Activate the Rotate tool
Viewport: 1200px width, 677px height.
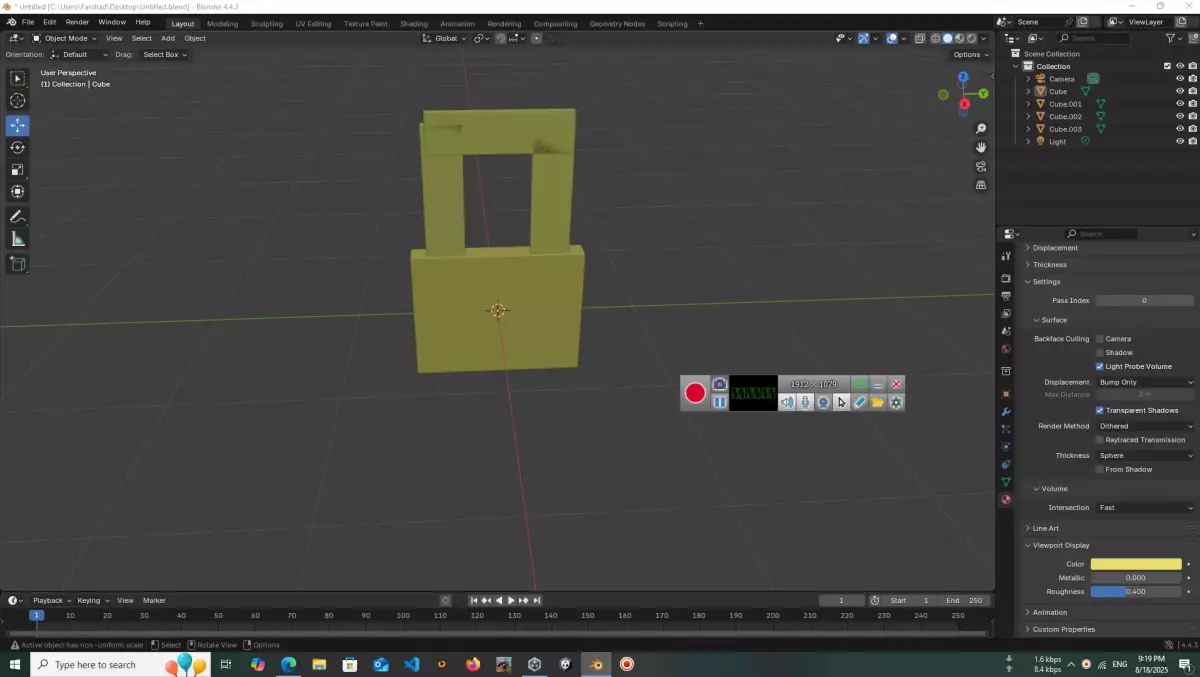click(17, 147)
